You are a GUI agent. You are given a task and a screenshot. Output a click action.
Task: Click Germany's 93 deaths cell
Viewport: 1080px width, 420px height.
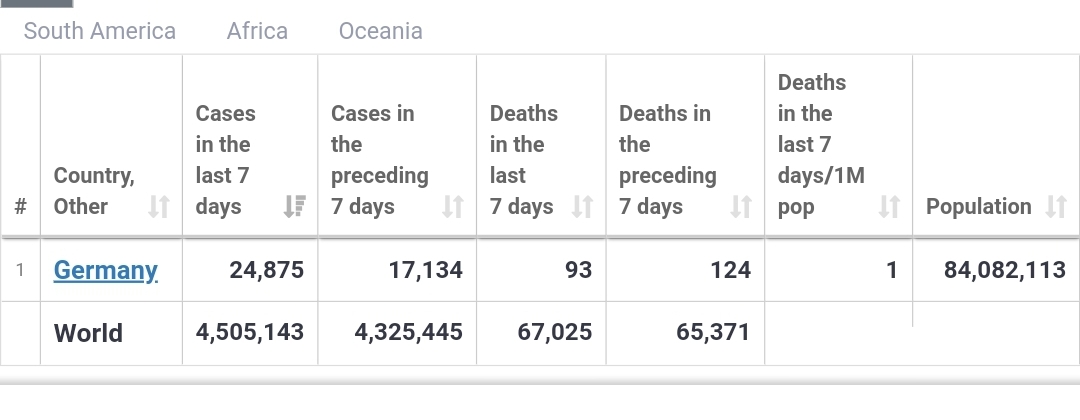tap(578, 270)
